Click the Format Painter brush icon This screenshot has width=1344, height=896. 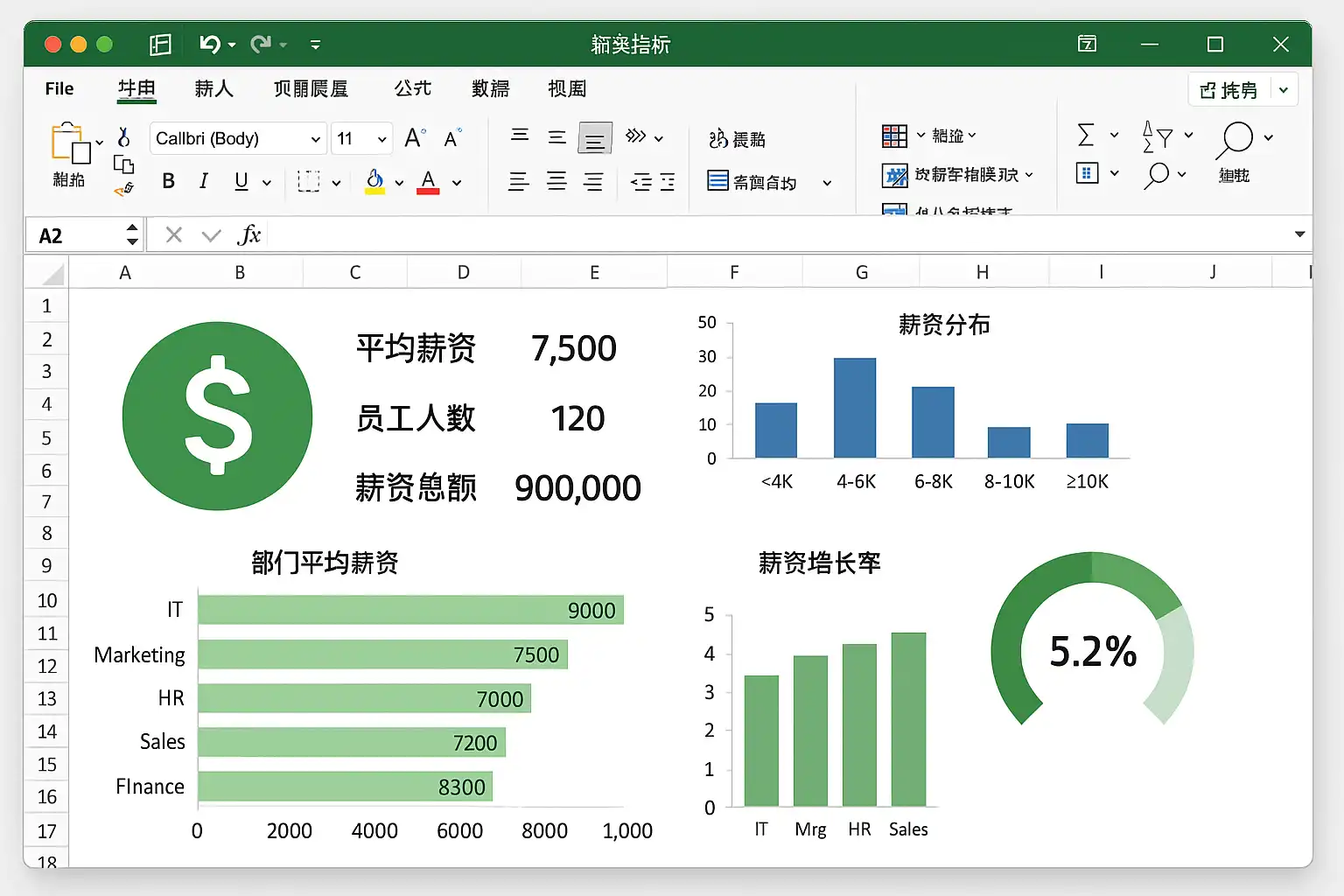click(x=123, y=188)
